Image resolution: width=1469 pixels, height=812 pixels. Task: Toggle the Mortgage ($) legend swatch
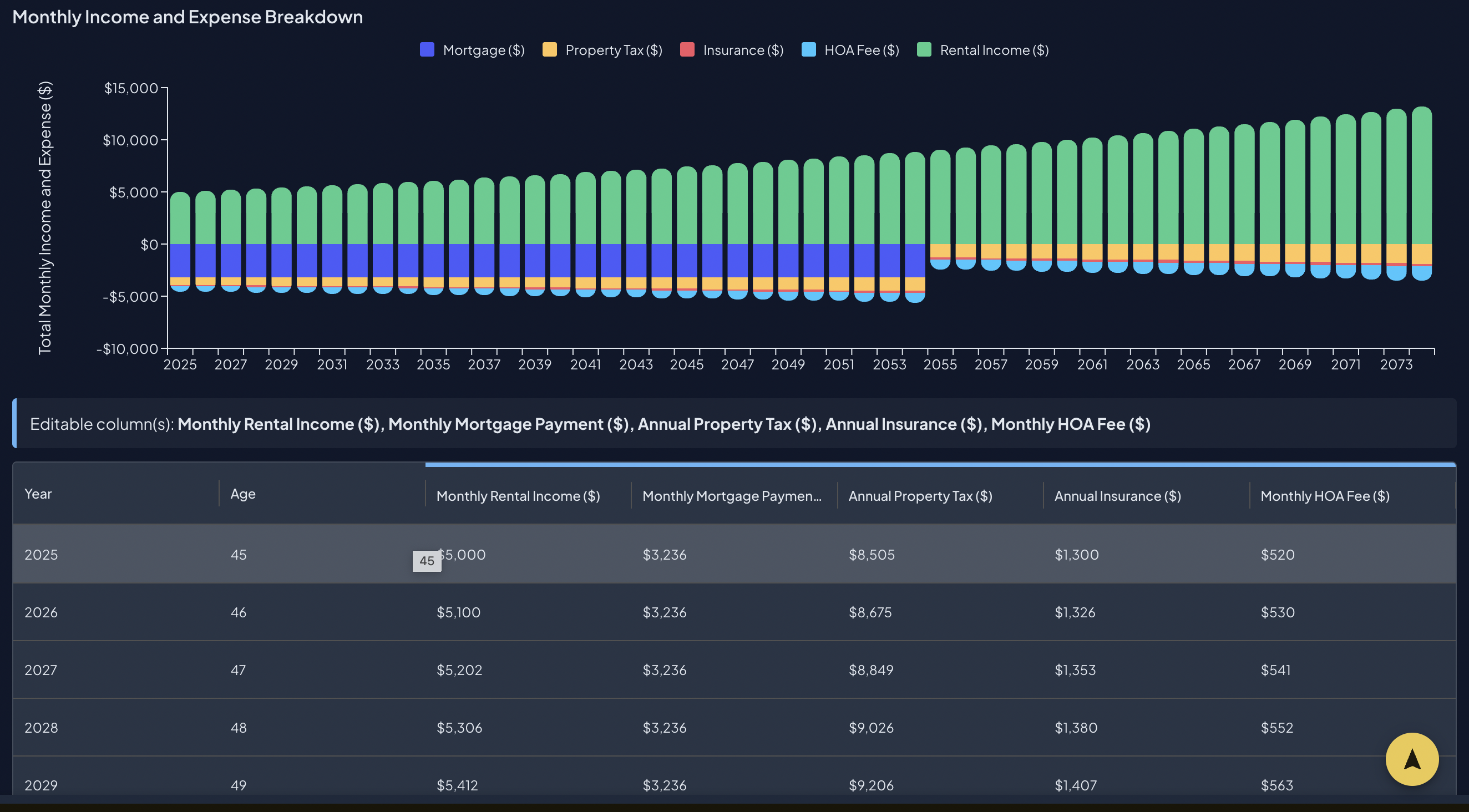(427, 49)
